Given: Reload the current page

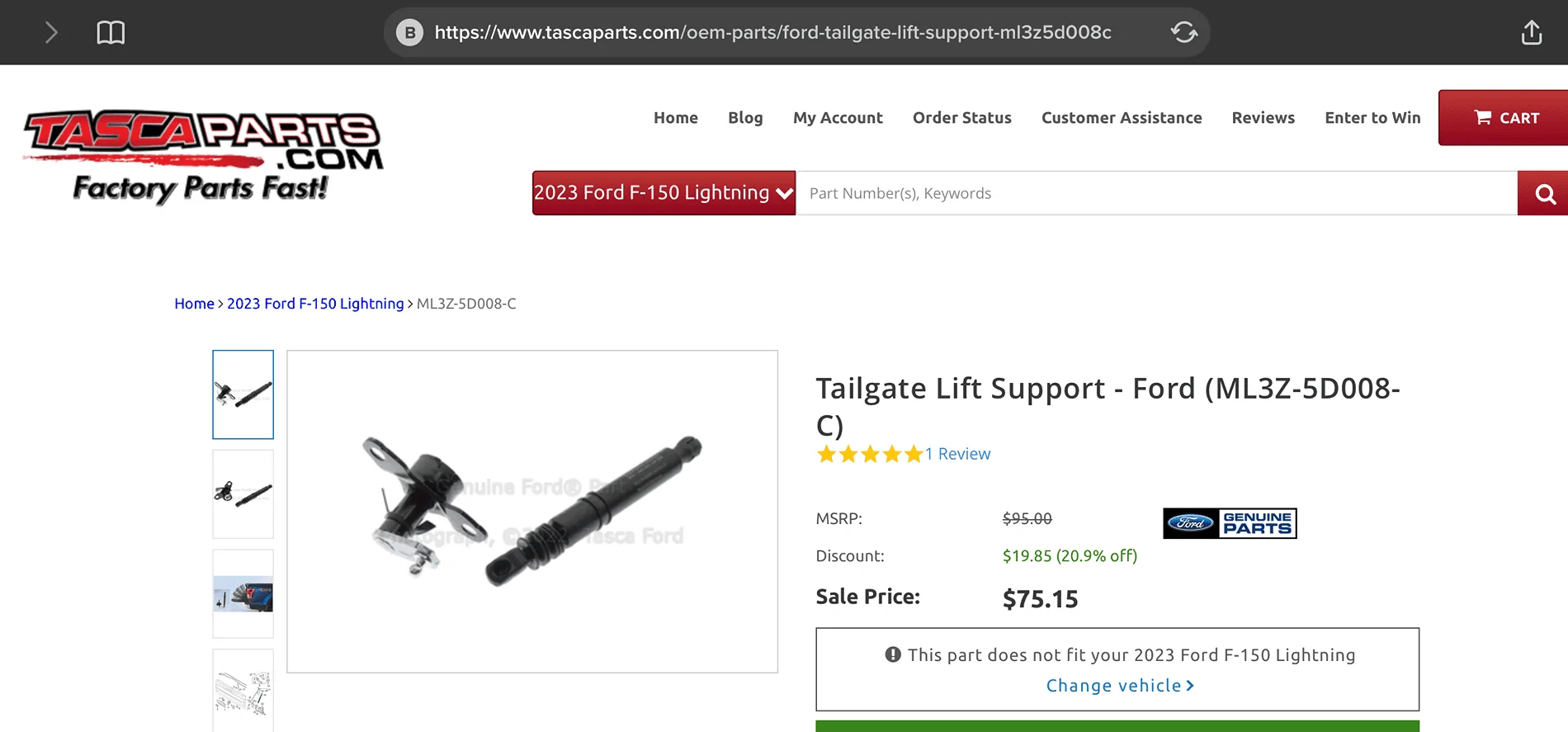Looking at the screenshot, I should click(x=1183, y=32).
